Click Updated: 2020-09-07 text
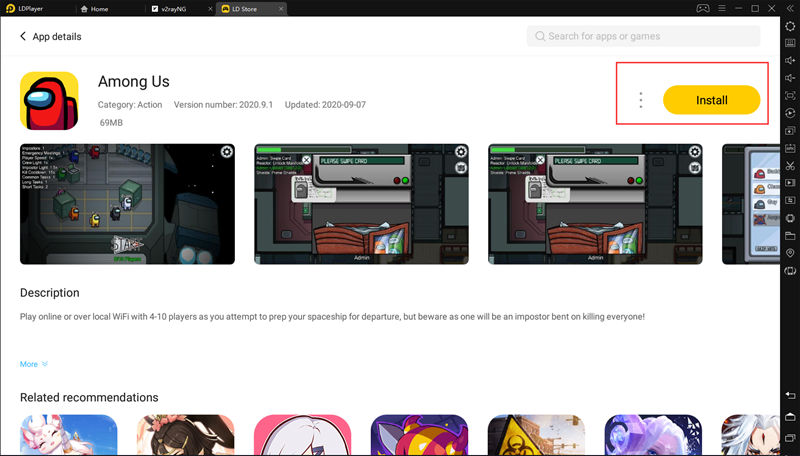Image resolution: width=800 pixels, height=456 pixels. pyautogui.click(x=325, y=105)
